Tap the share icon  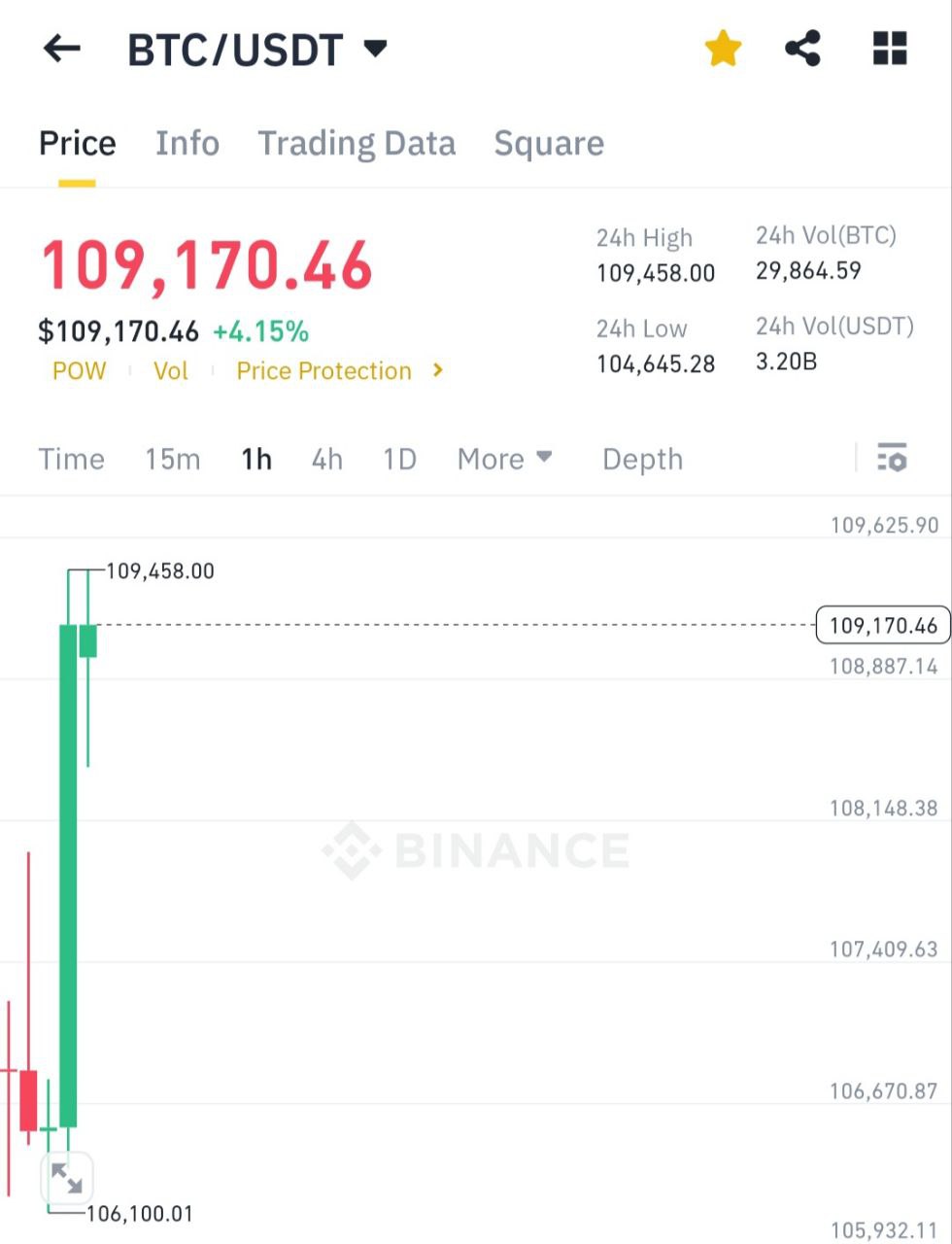(802, 49)
